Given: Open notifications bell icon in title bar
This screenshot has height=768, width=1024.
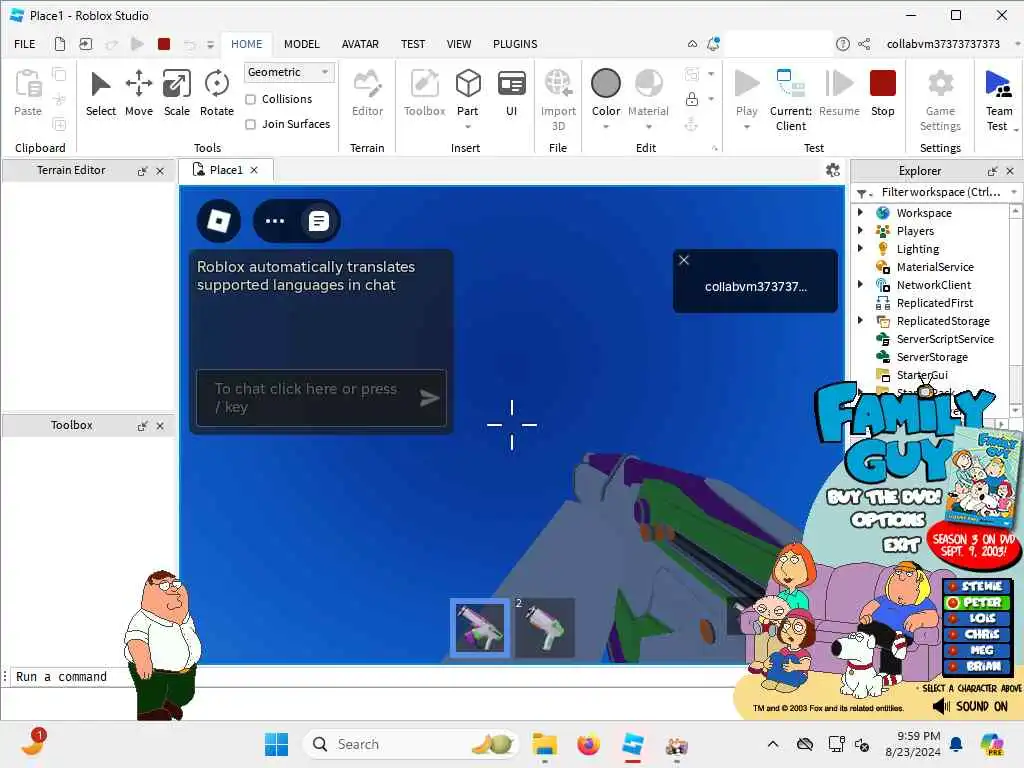Looking at the screenshot, I should click(713, 44).
